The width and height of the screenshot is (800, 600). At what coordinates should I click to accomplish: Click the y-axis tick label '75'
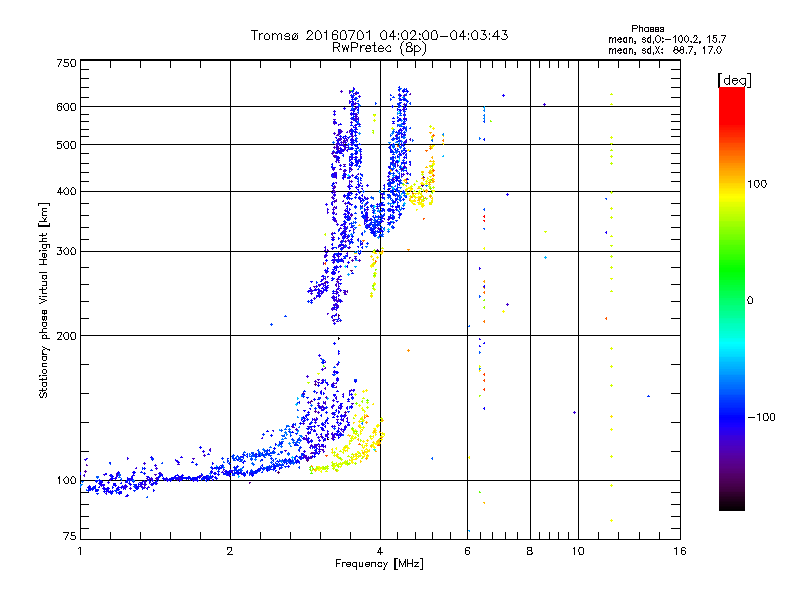coord(70,536)
